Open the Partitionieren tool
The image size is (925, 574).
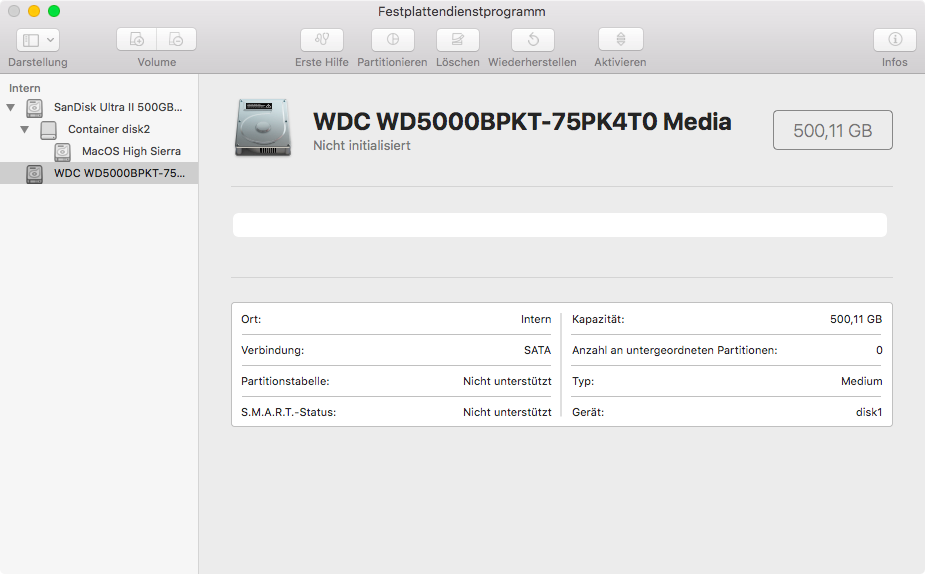(392, 40)
